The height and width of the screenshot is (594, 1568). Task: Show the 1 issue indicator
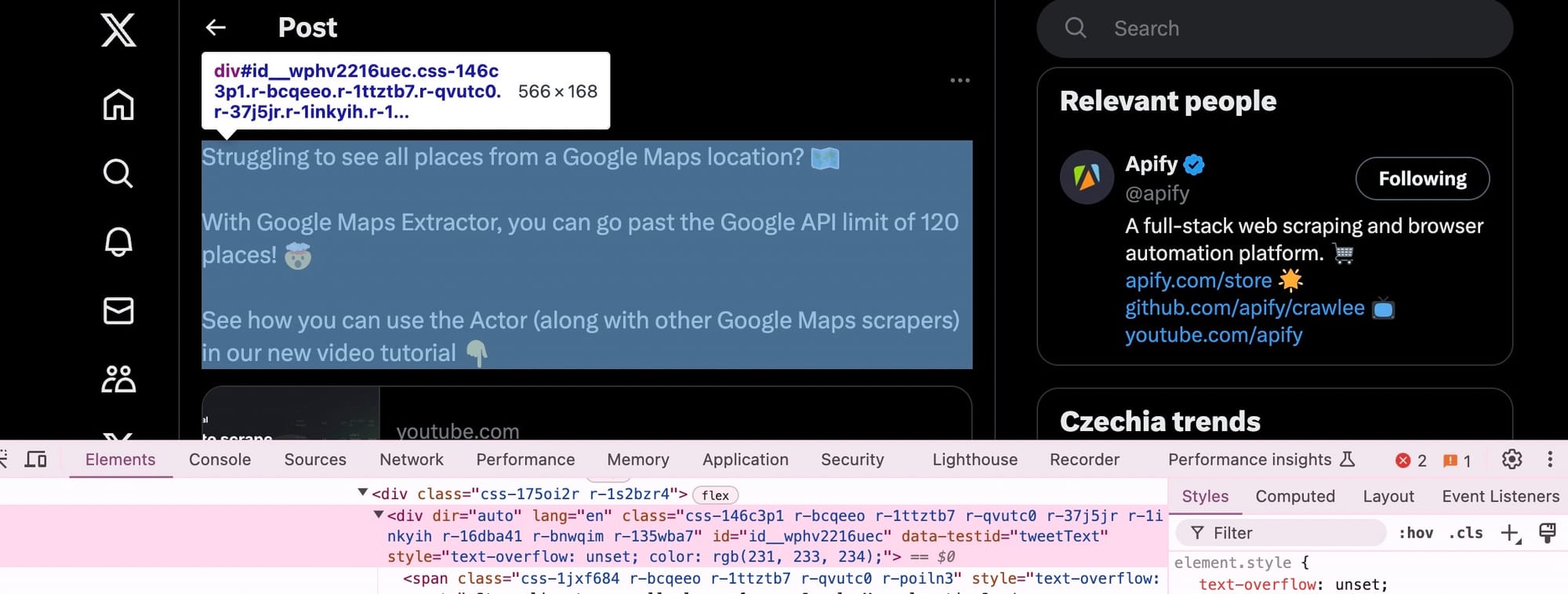pyautogui.click(x=1457, y=460)
